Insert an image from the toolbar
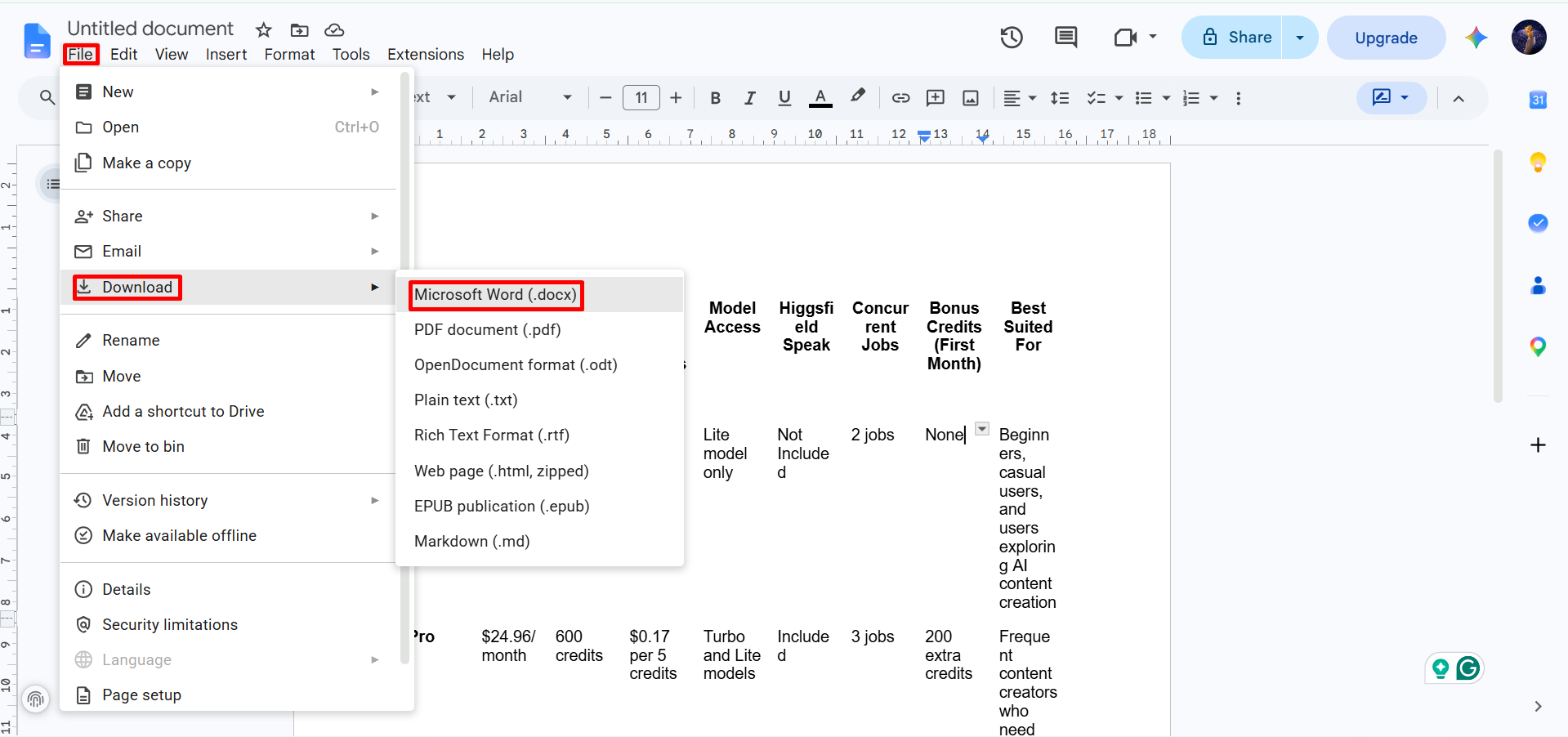The image size is (1568, 737). (x=971, y=98)
